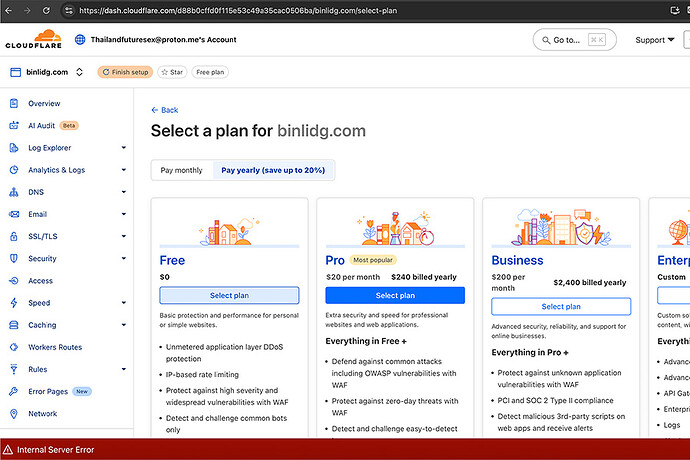Expand the Analytics & Logs submenu arrow
This screenshot has height=460, width=690.
click(124, 170)
